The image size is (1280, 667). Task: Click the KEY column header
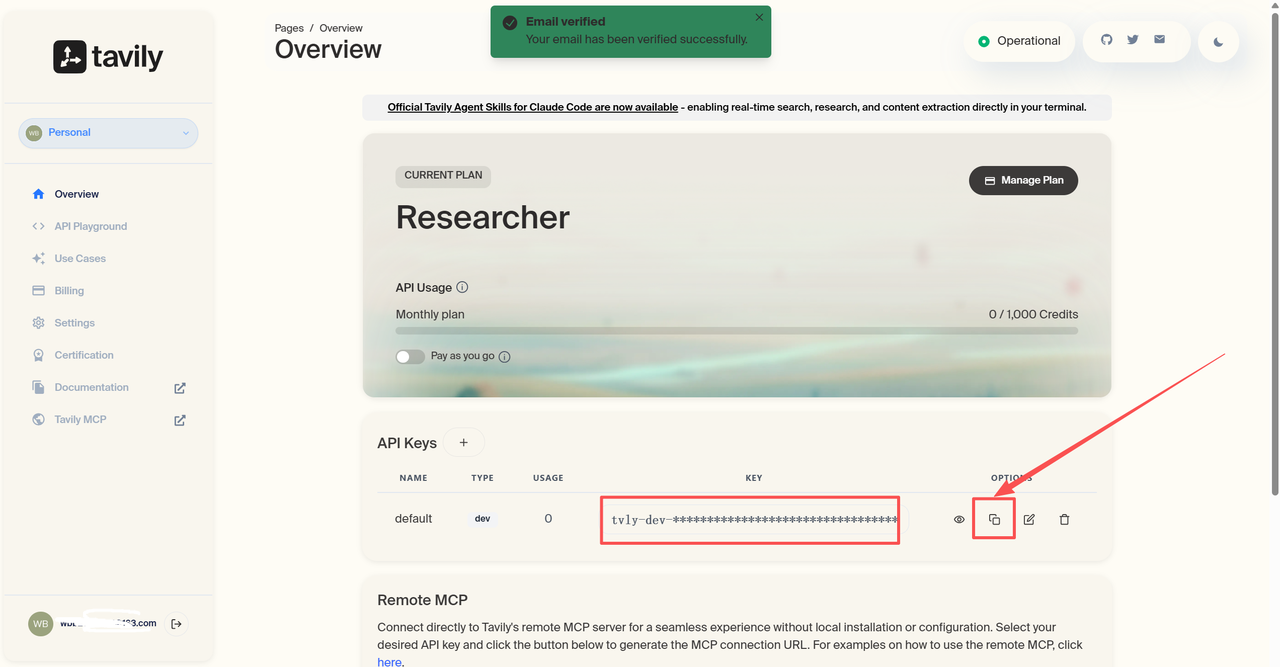(754, 478)
